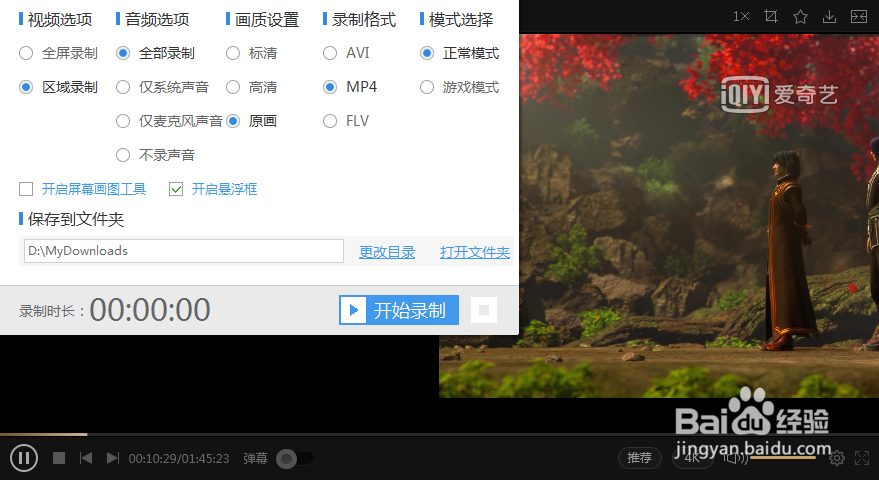Click 打开文件夹 link
The image size is (879, 480).
click(475, 252)
